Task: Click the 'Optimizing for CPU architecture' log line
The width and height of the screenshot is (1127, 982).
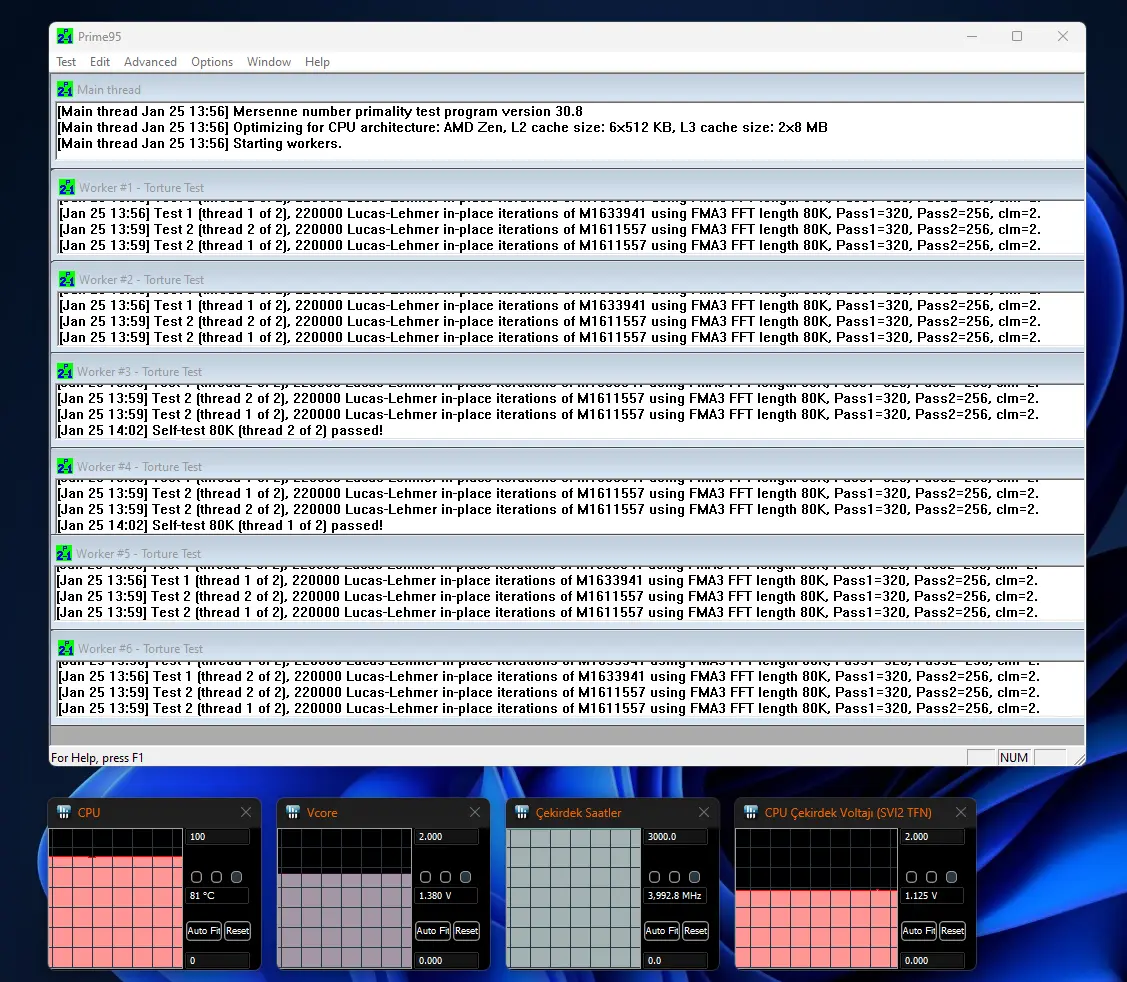Action: point(443,127)
